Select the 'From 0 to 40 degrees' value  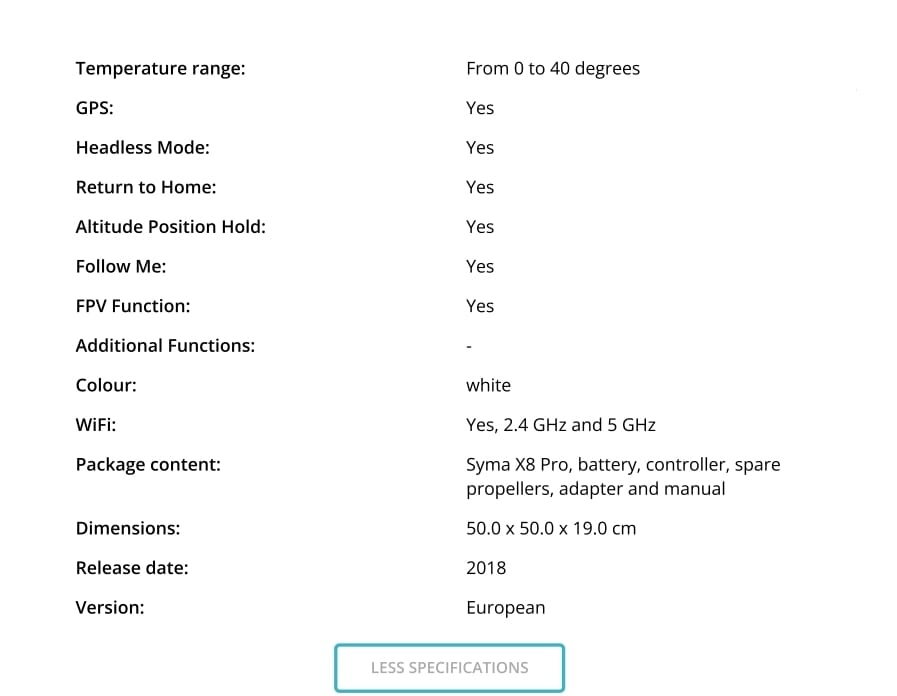point(552,69)
